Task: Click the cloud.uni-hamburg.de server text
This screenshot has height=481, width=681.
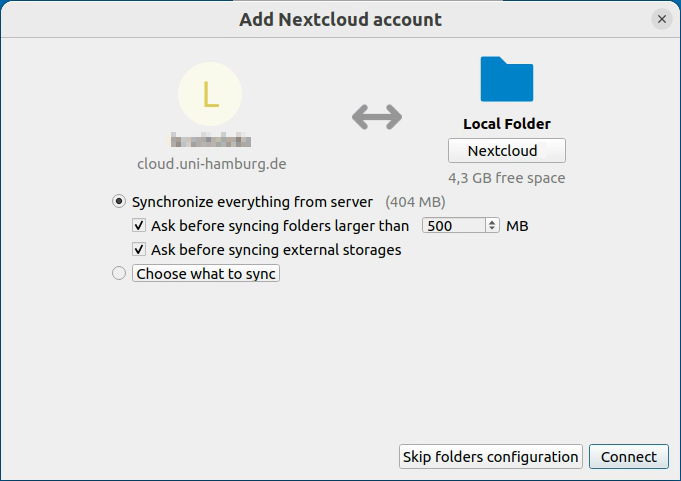Action: tap(212, 164)
